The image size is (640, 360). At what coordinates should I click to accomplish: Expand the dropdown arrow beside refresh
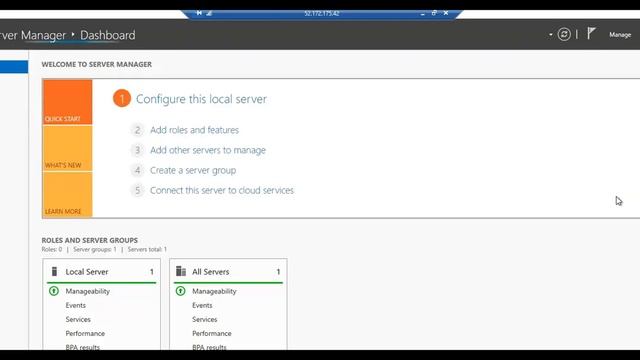point(551,35)
